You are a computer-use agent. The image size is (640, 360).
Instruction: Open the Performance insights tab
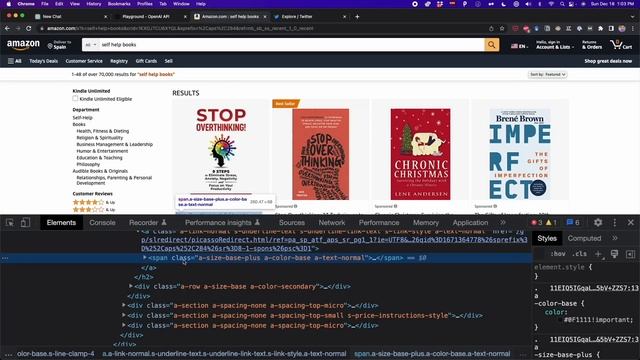[222, 222]
